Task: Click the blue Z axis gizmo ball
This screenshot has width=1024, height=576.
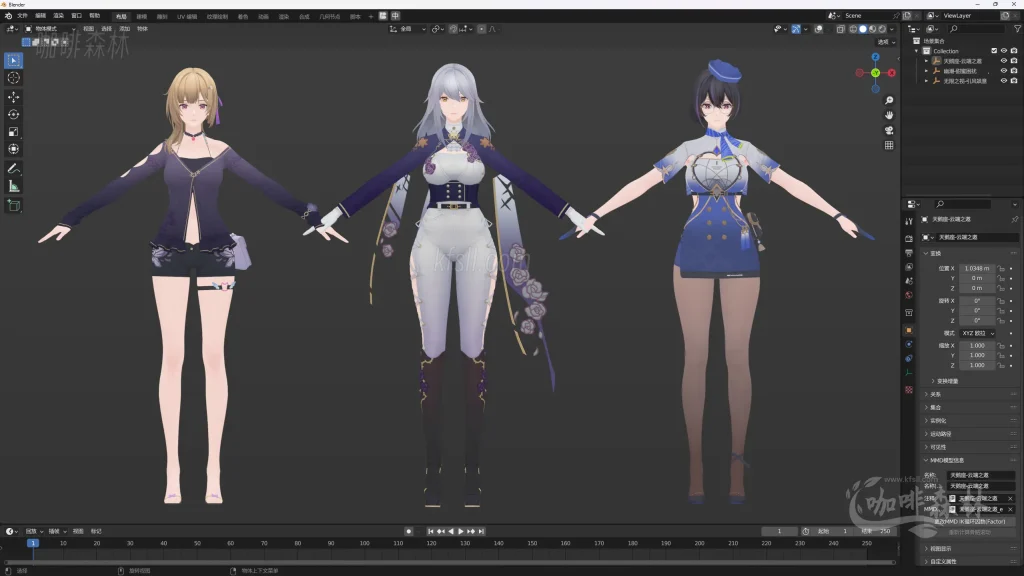Action: point(876,57)
